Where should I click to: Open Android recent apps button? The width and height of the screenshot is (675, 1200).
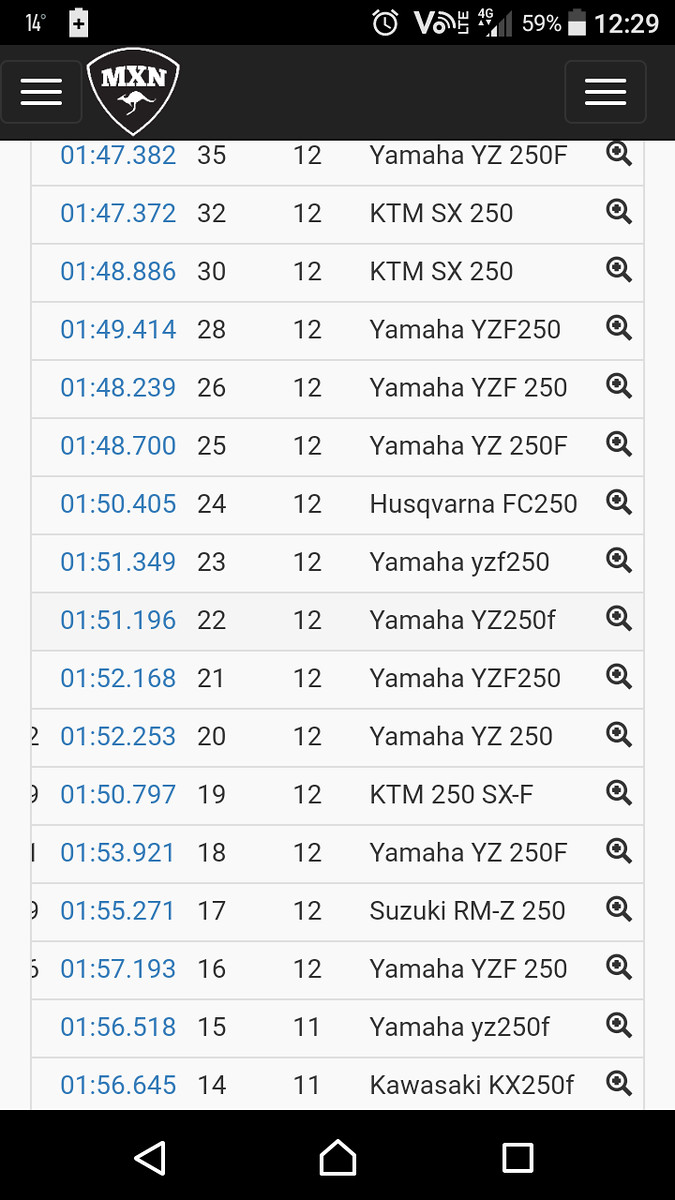click(517, 1158)
